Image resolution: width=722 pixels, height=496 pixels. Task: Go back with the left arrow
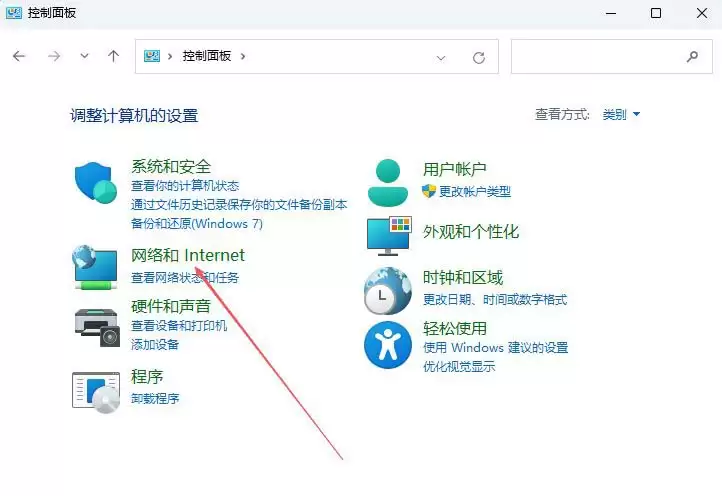19,56
